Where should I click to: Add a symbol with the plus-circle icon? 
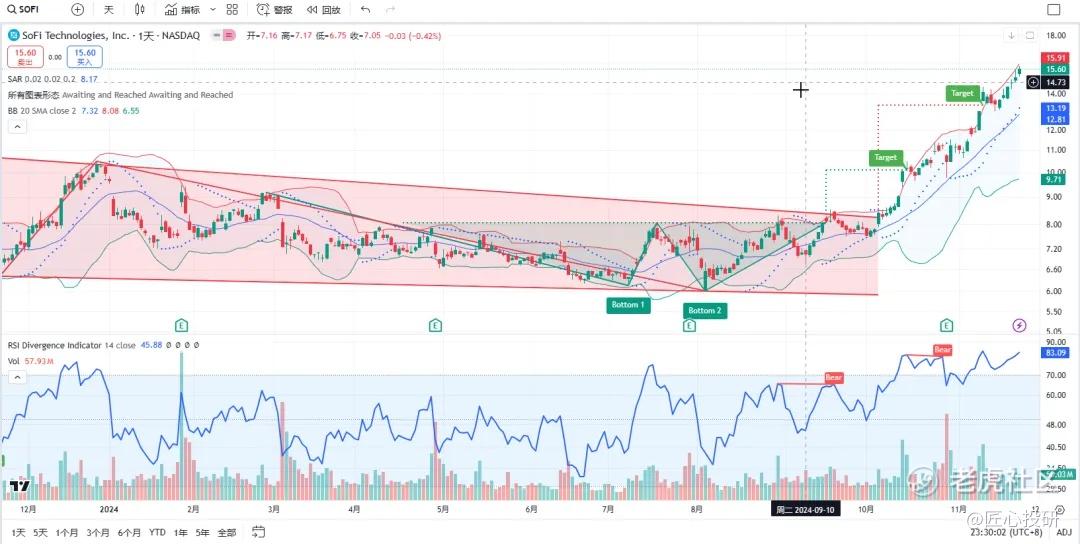click(77, 10)
